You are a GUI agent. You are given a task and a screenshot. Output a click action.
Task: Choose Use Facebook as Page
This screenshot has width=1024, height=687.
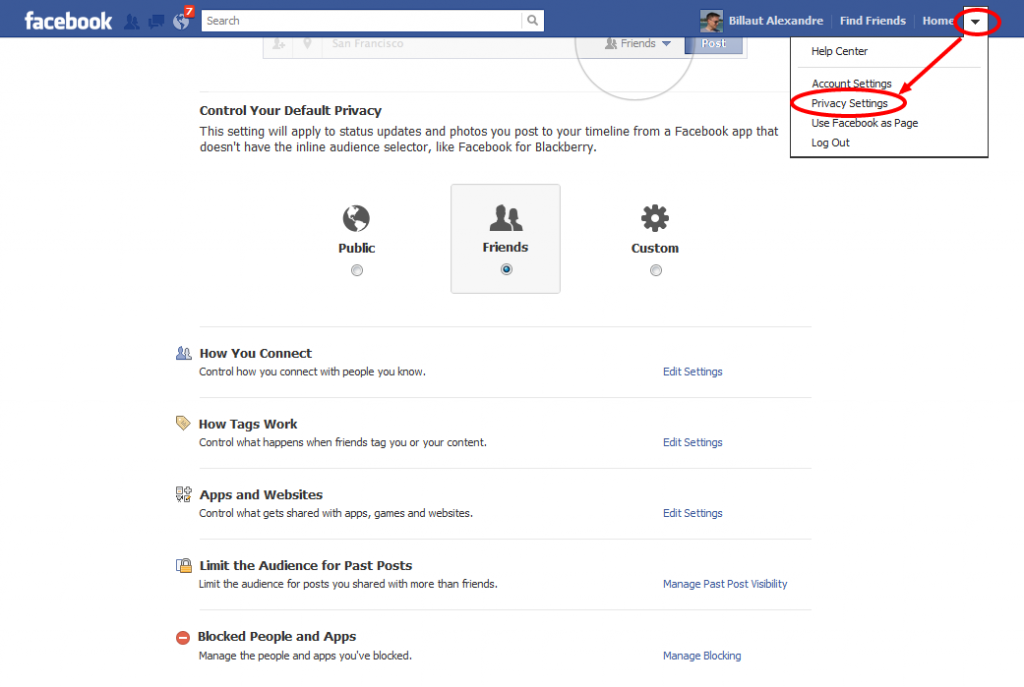point(865,123)
